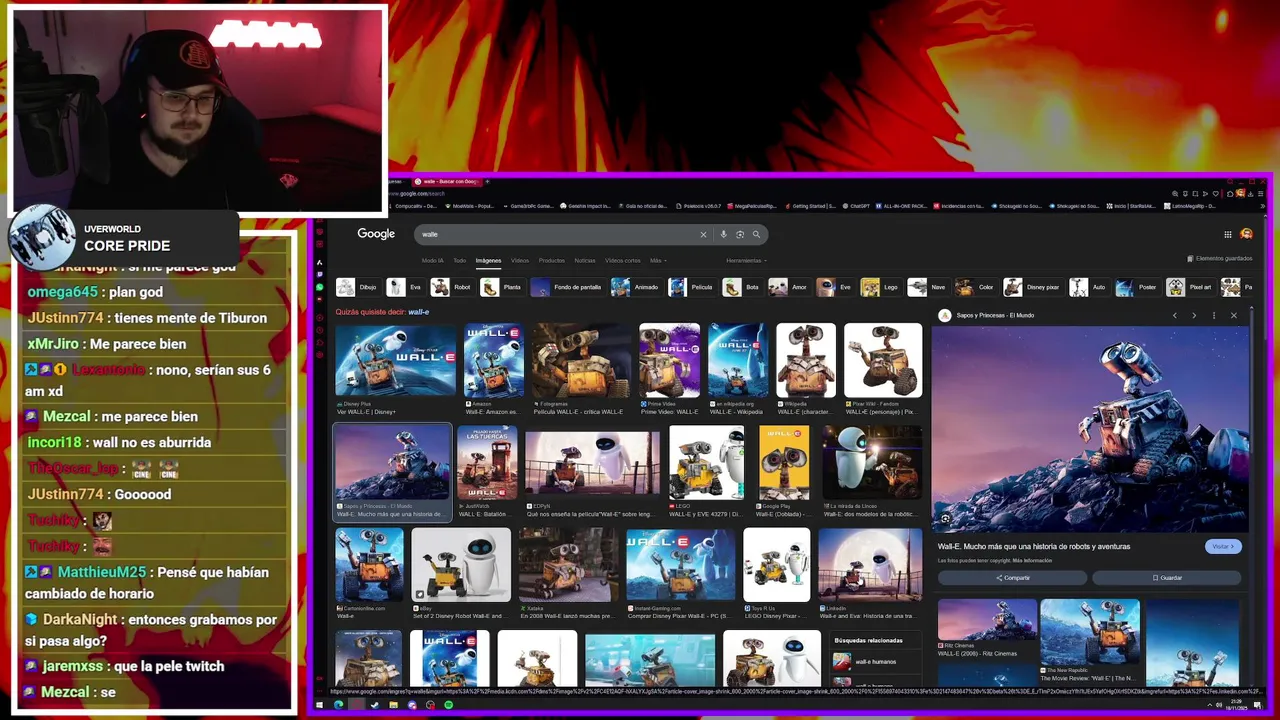Filter images by Lego chip

[880, 287]
